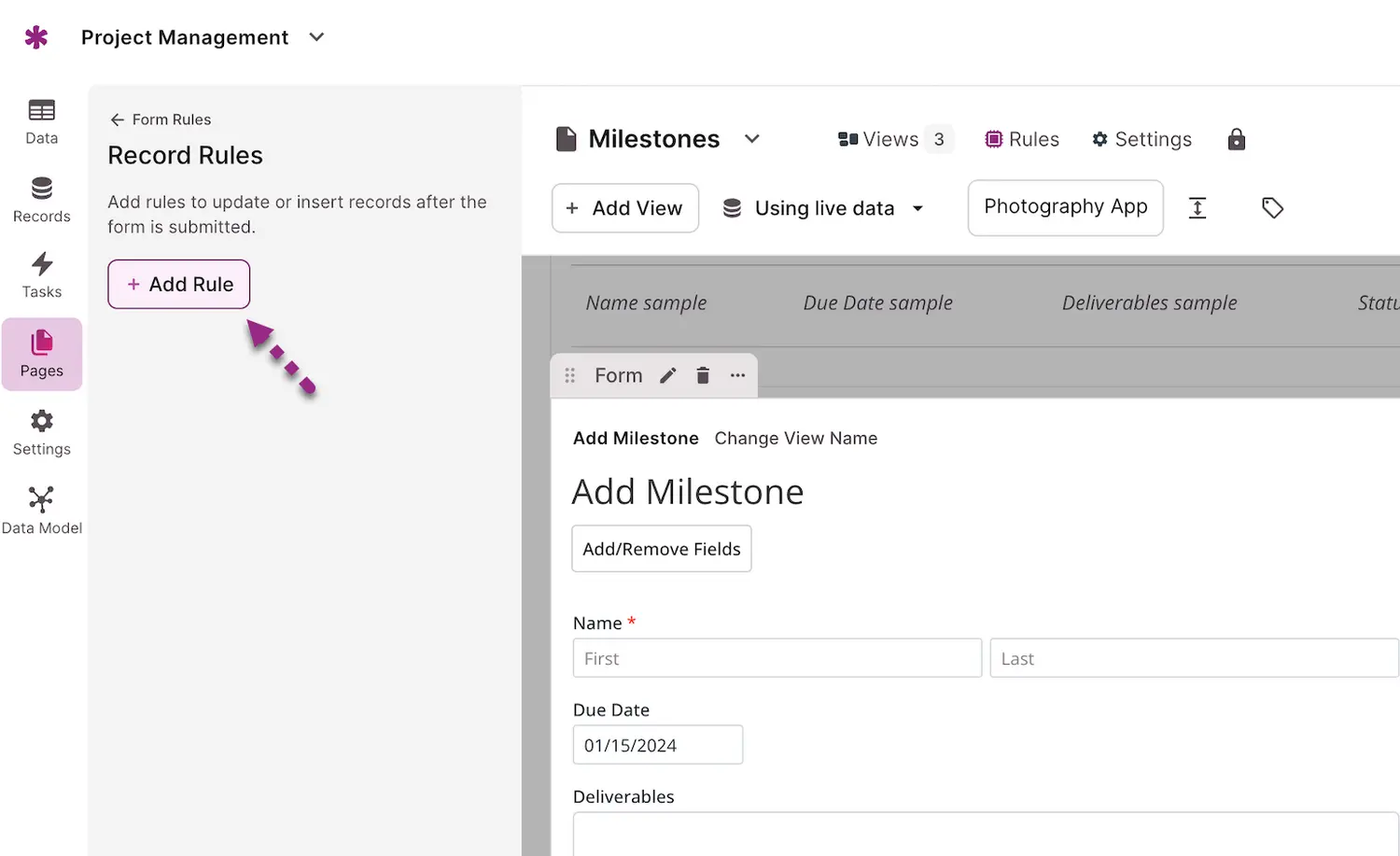Delete the Form using trash icon
1400x856 pixels.
coord(703,375)
